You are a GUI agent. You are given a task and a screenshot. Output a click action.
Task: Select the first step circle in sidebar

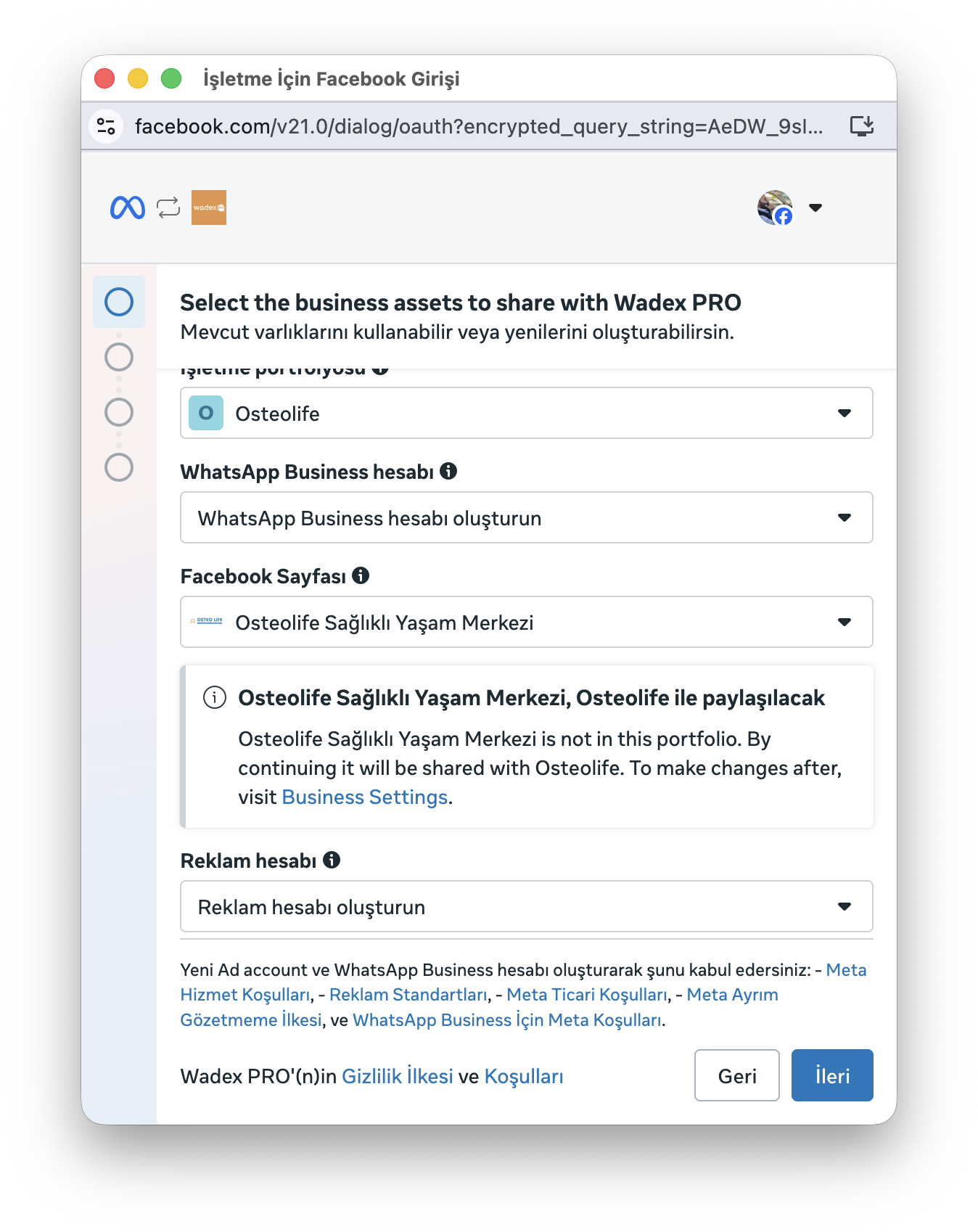pos(119,302)
